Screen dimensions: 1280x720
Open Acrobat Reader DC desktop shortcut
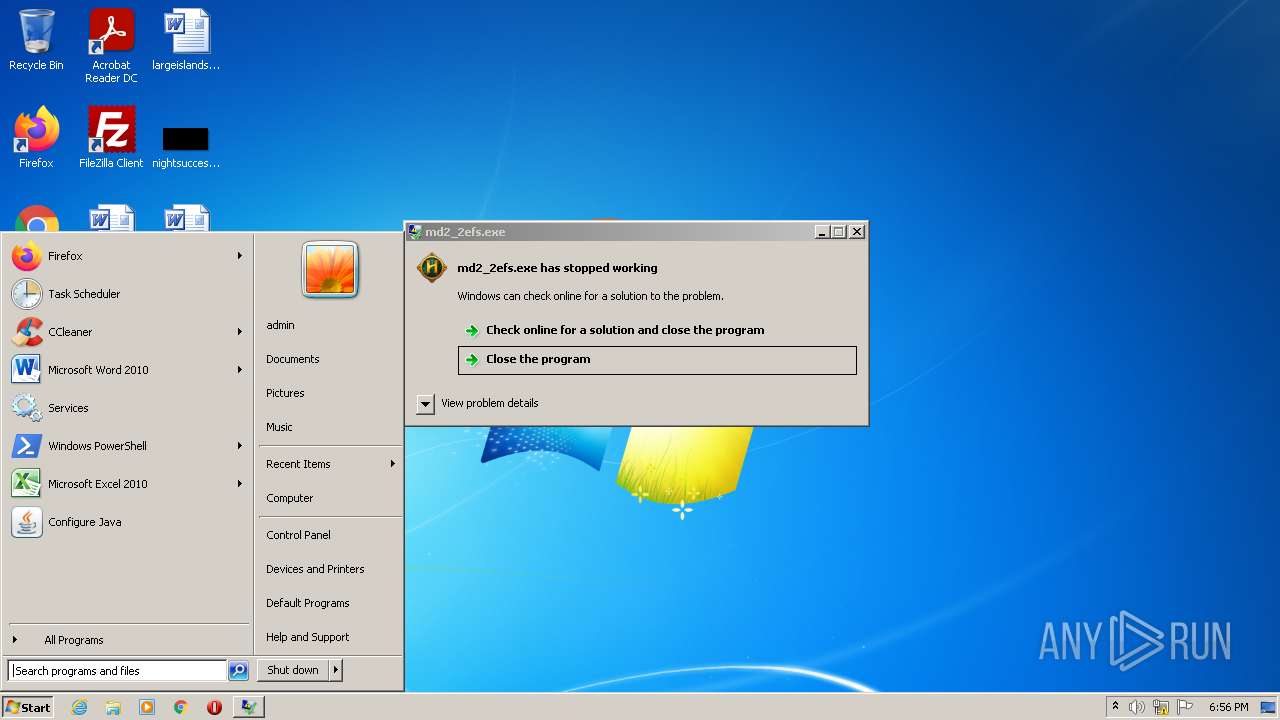point(111,46)
